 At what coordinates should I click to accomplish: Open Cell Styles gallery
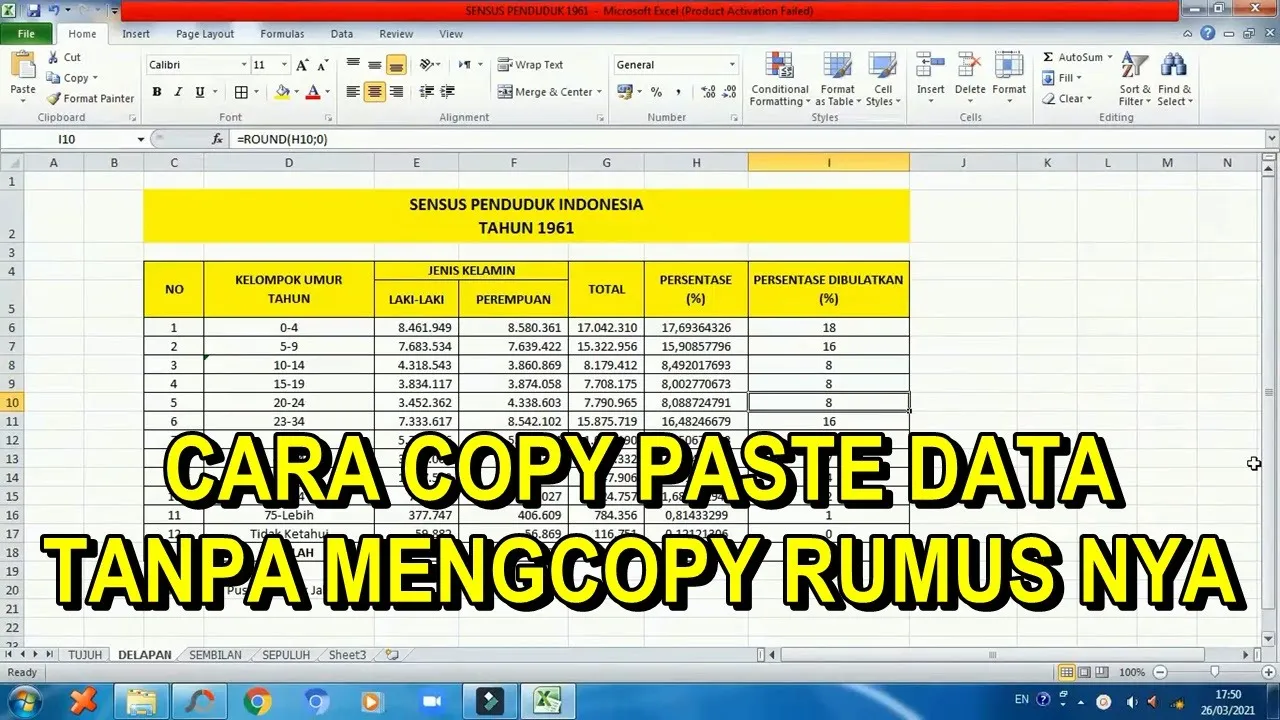click(882, 80)
